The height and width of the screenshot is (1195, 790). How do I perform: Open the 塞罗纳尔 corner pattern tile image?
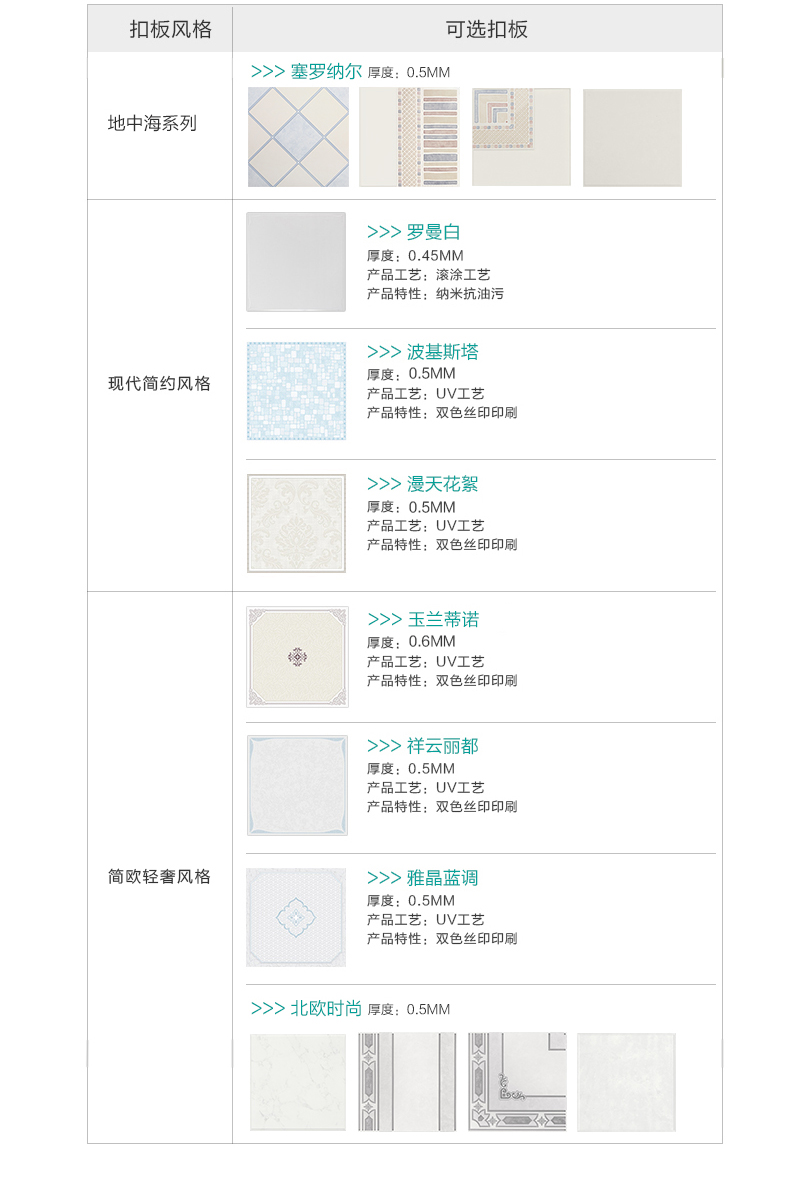pyautogui.click(x=521, y=137)
